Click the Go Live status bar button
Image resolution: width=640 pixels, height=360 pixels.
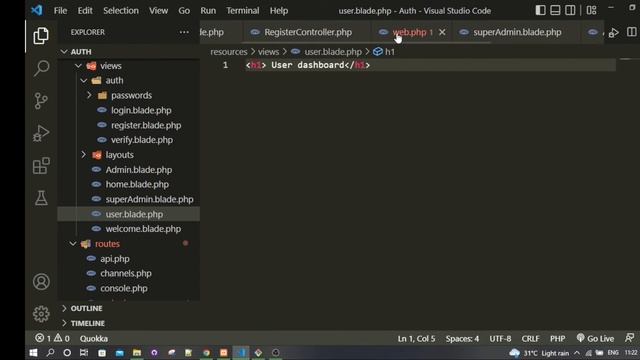tap(595, 338)
